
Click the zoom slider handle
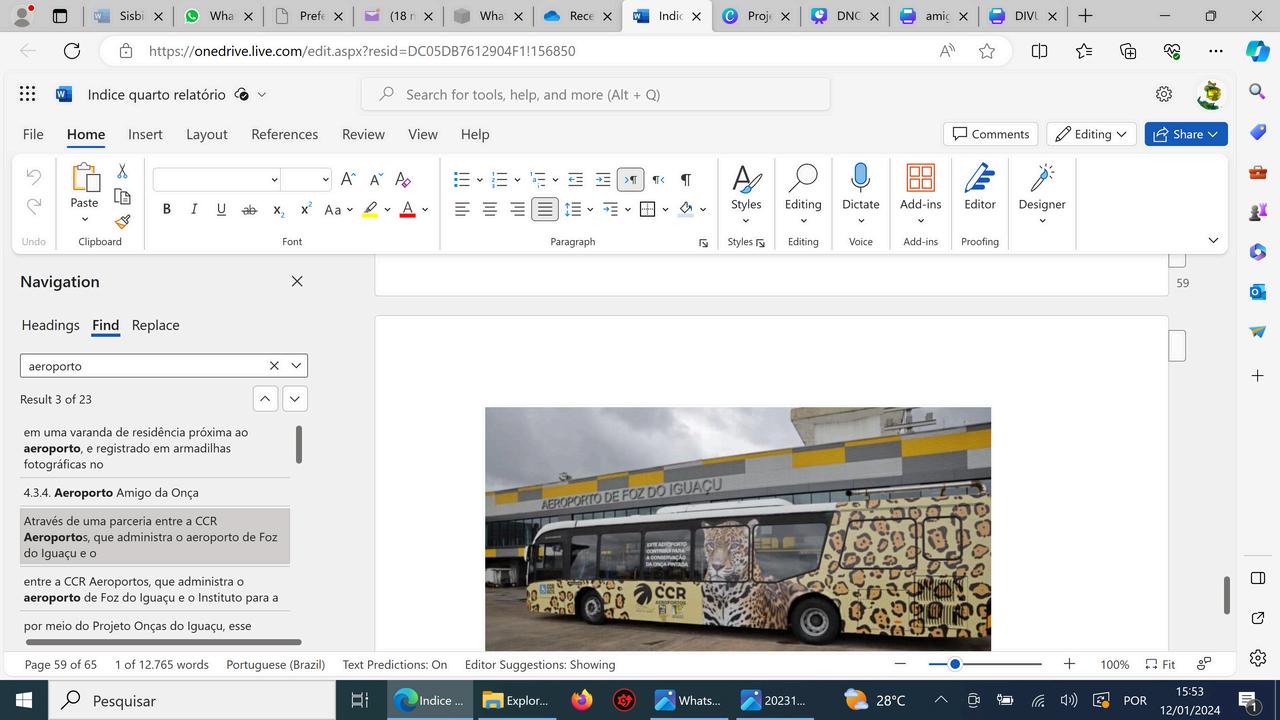click(955, 664)
